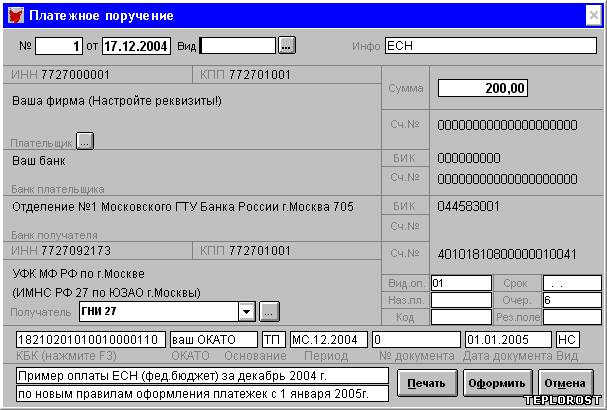
Task: Click the Сумма field showing 200,00
Action: click(x=482, y=89)
